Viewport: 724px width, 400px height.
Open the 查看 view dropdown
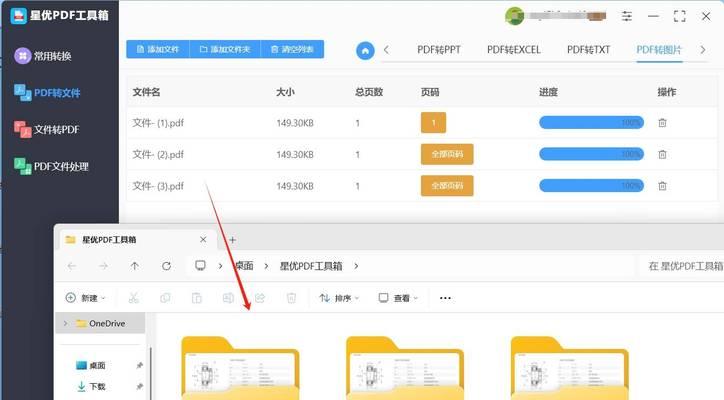point(398,298)
